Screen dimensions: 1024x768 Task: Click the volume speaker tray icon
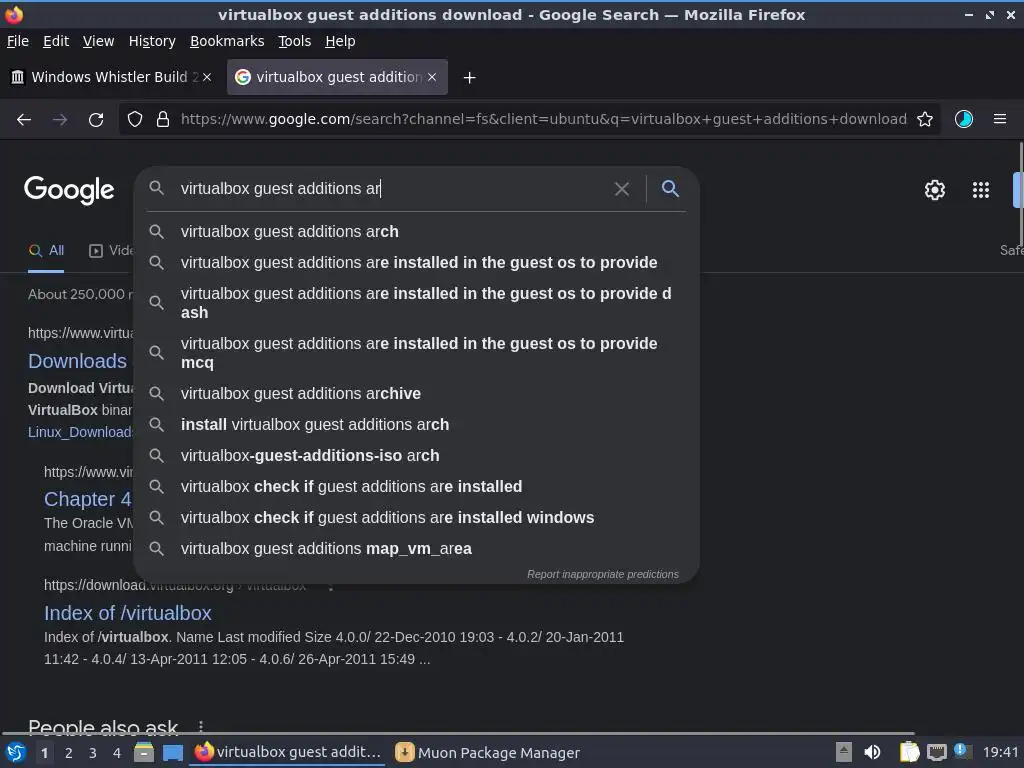pos(872,752)
